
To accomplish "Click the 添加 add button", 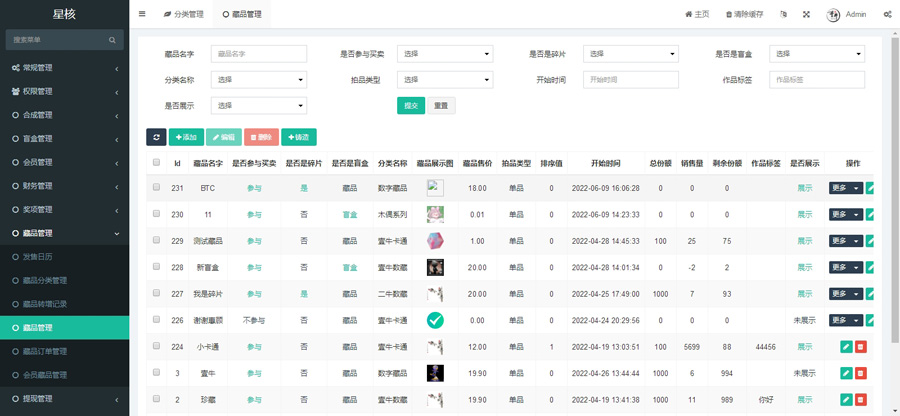I will click(186, 137).
